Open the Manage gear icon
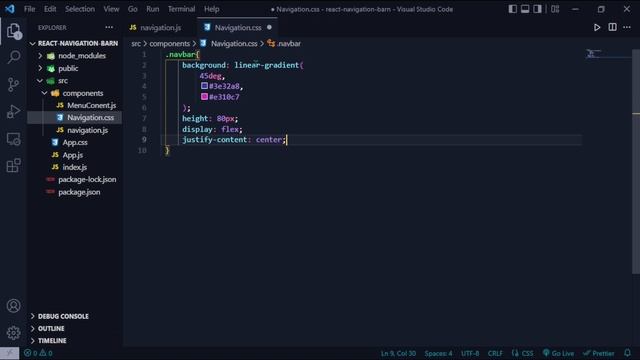The width and height of the screenshot is (640, 360). (13, 333)
